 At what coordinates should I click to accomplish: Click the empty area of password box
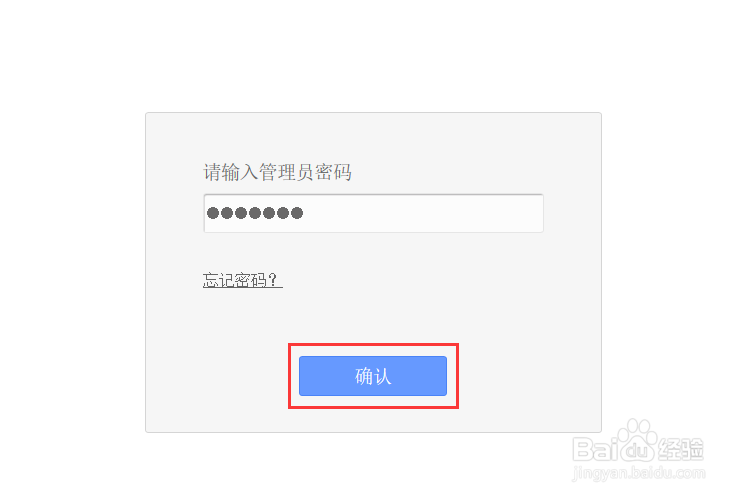click(x=424, y=213)
